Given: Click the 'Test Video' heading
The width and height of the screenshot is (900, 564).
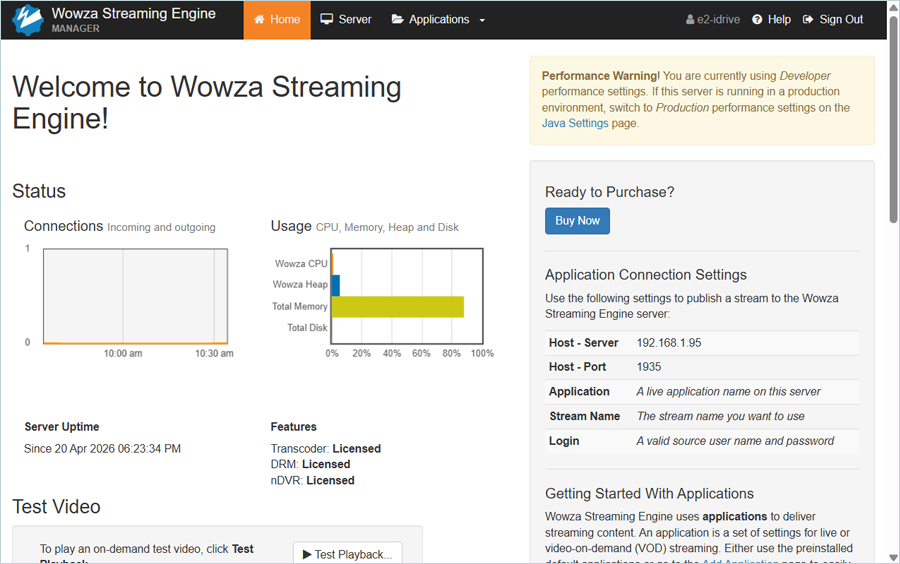Looking at the screenshot, I should [56, 507].
